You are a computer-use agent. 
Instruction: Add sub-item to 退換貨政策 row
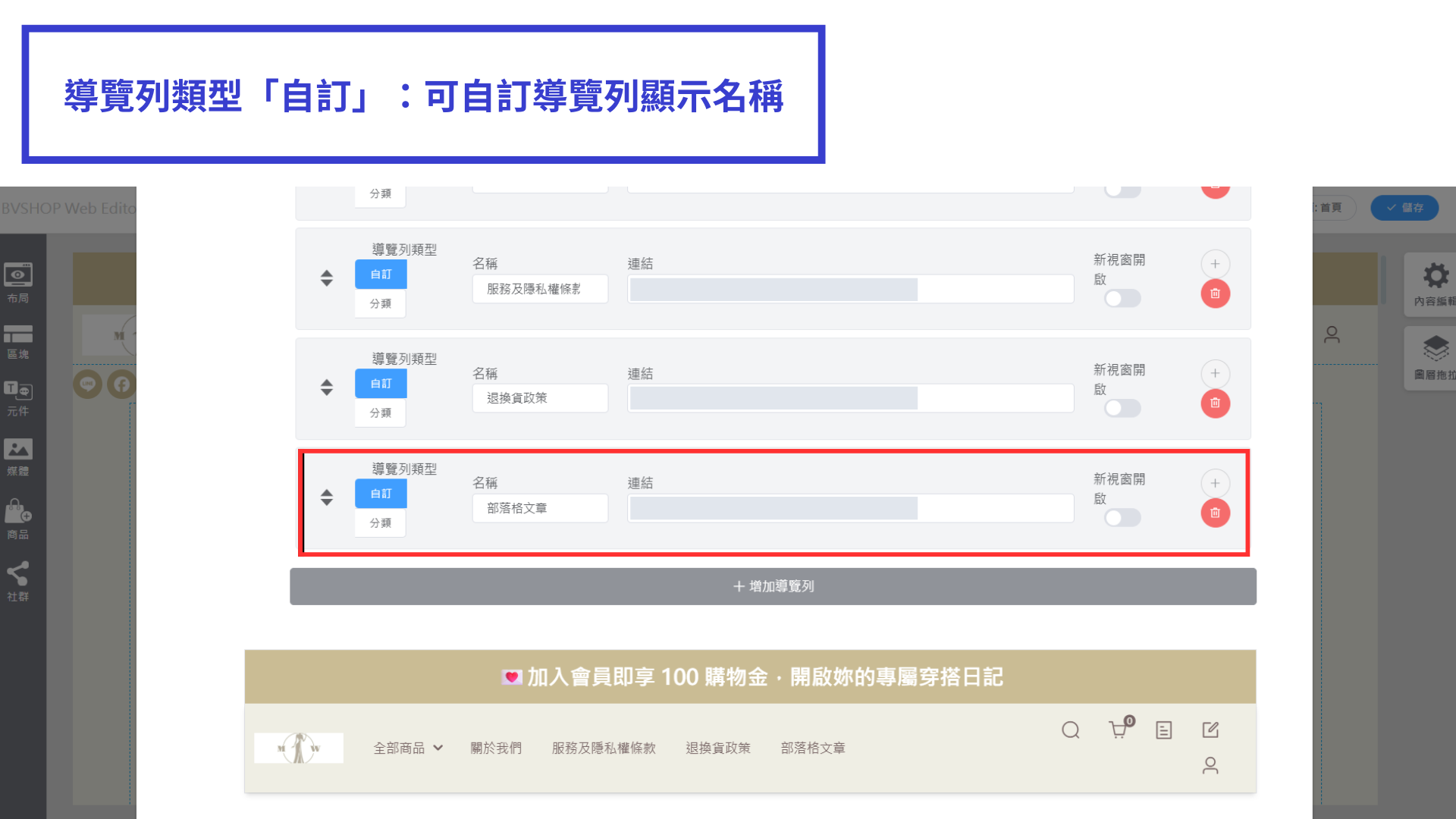click(1215, 373)
